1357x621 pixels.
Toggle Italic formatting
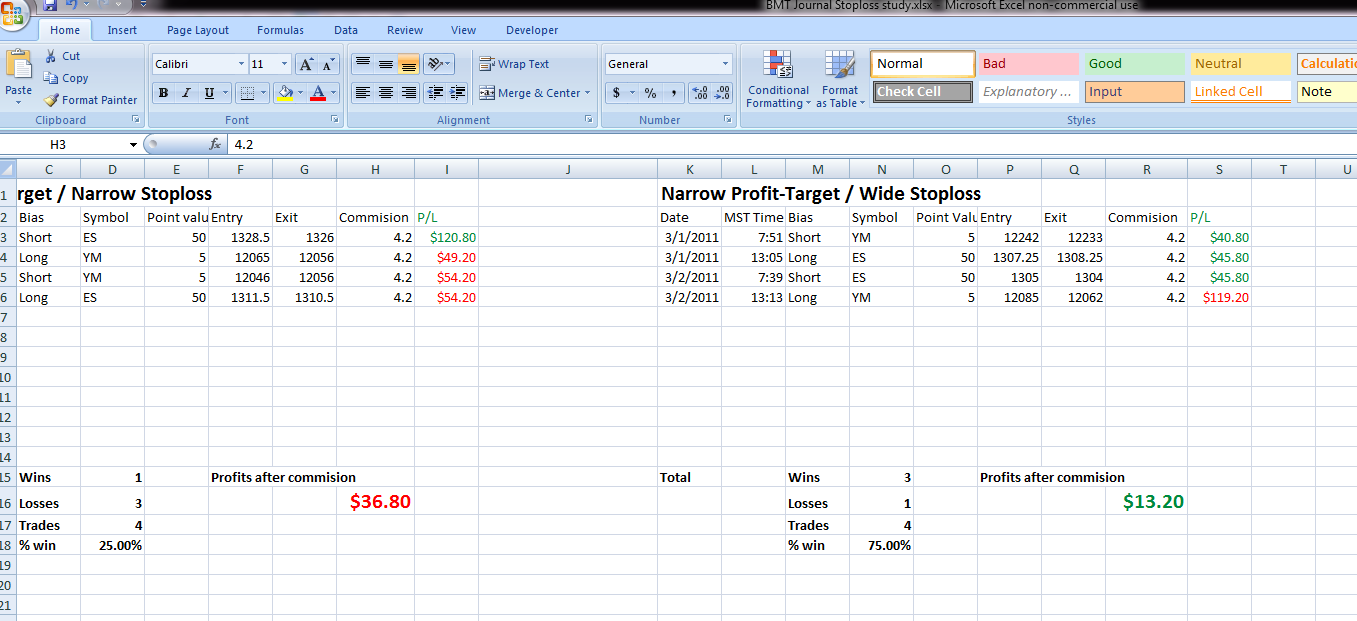coord(186,93)
